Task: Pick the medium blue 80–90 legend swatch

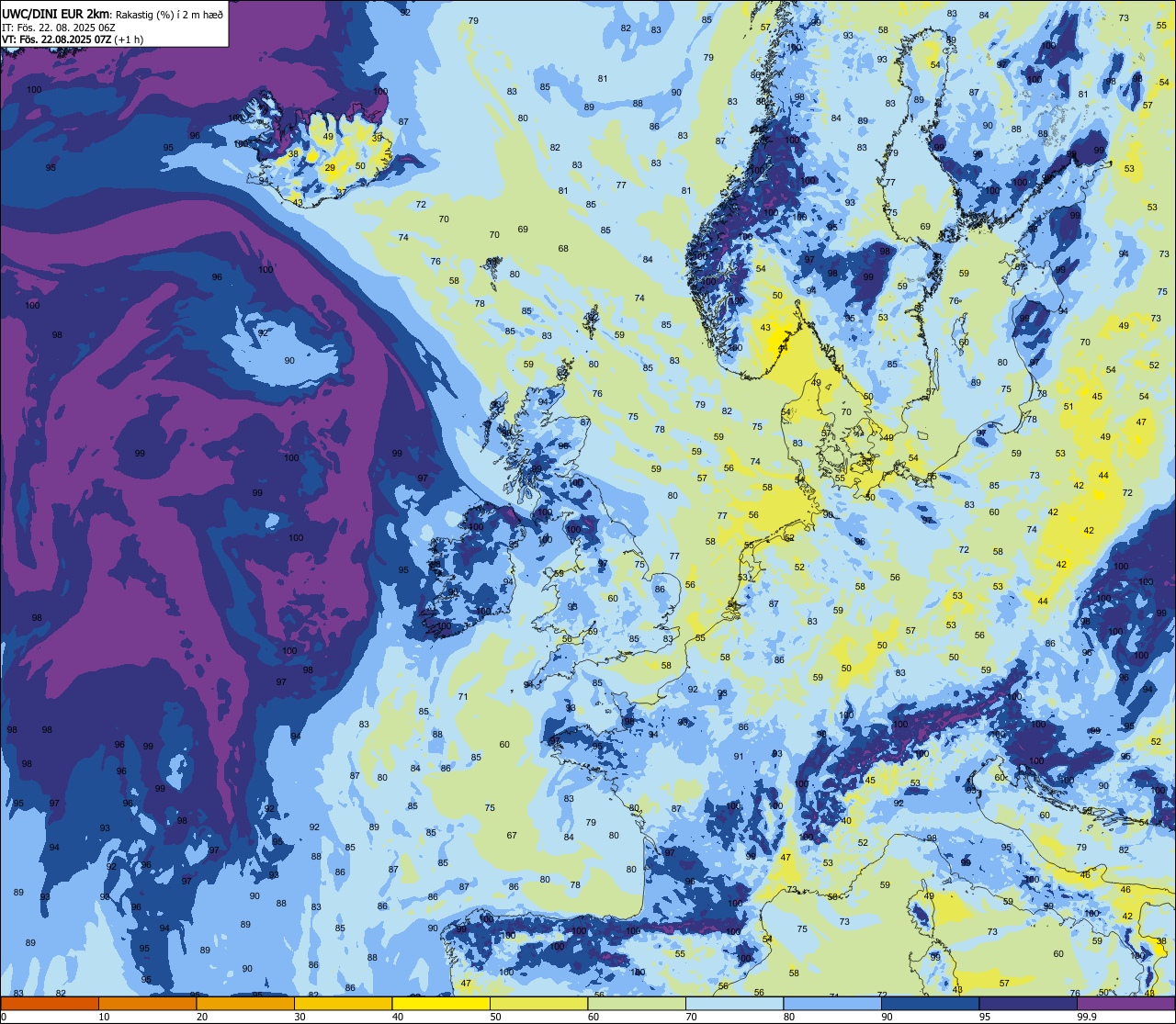Action: [x=832, y=1003]
